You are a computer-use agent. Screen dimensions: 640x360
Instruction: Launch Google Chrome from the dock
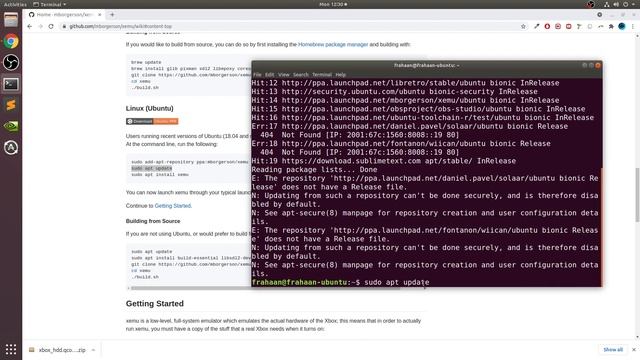coord(11,41)
